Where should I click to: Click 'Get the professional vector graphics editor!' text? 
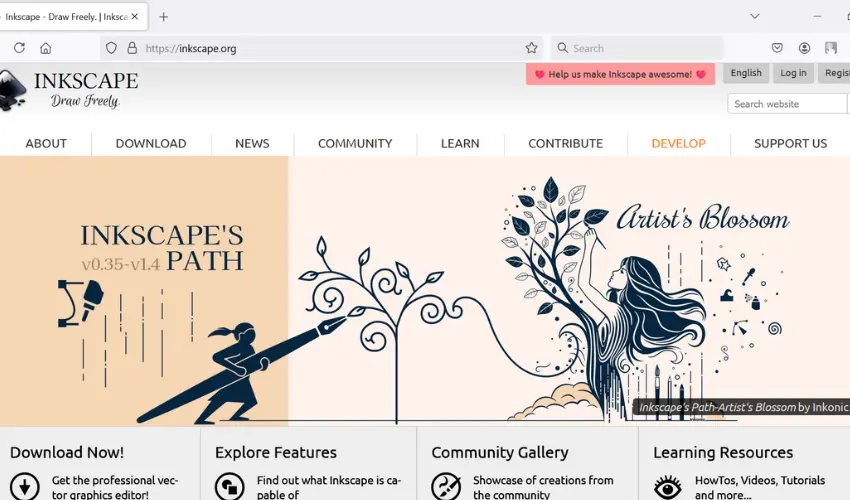[x=114, y=487]
